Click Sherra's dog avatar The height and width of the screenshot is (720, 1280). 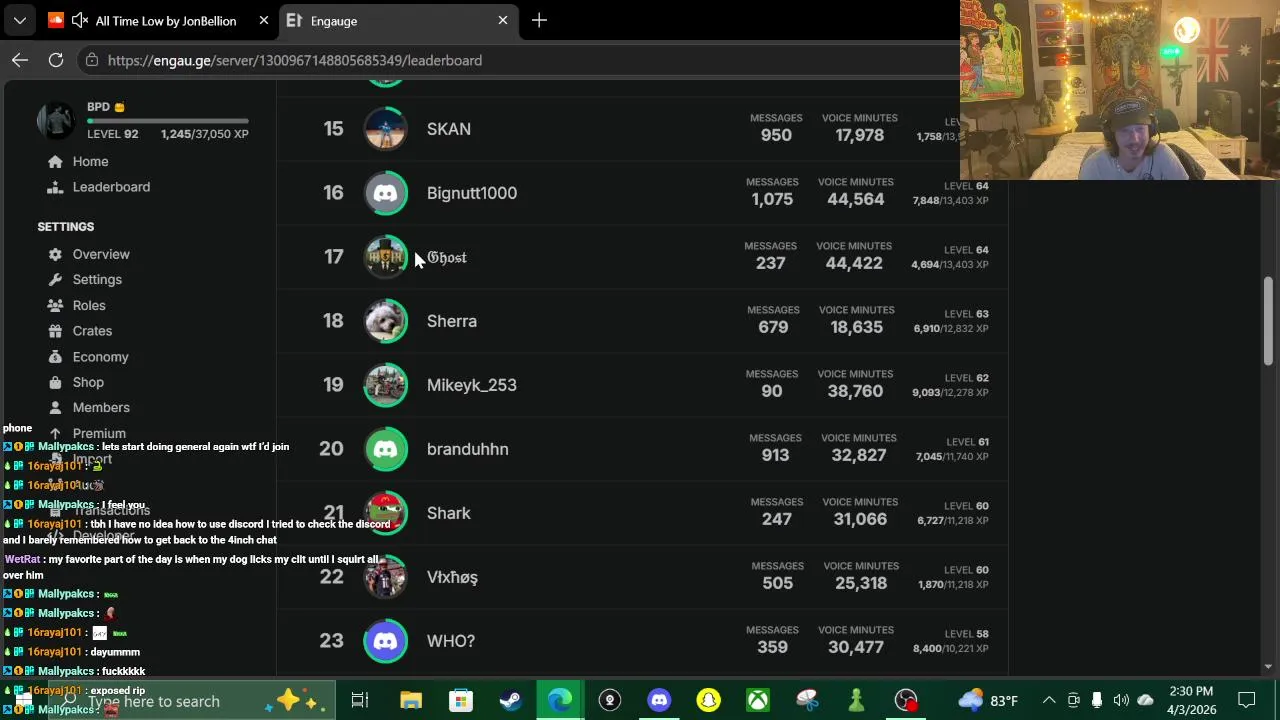coord(385,321)
